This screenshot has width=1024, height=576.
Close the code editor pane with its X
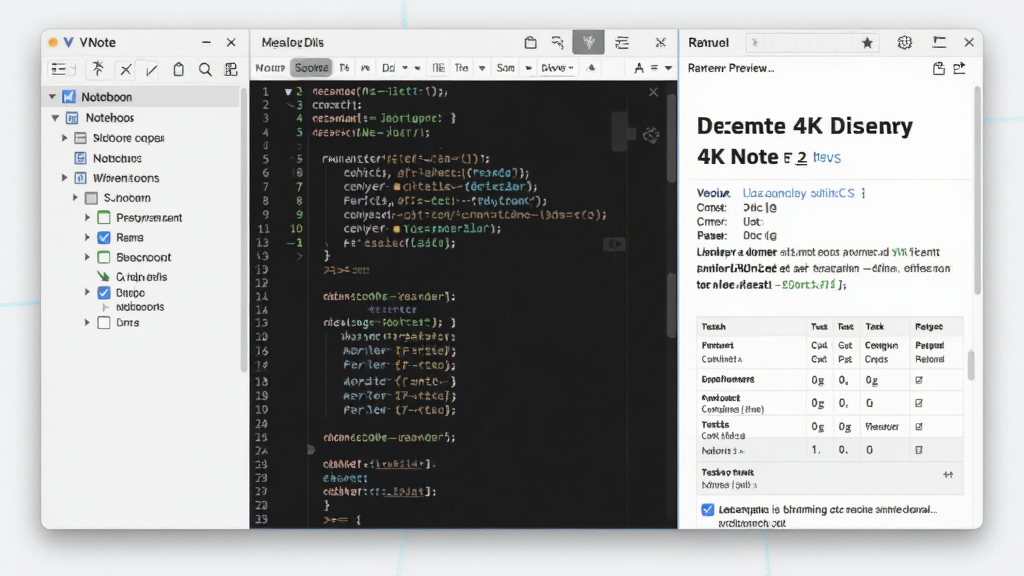point(653,92)
